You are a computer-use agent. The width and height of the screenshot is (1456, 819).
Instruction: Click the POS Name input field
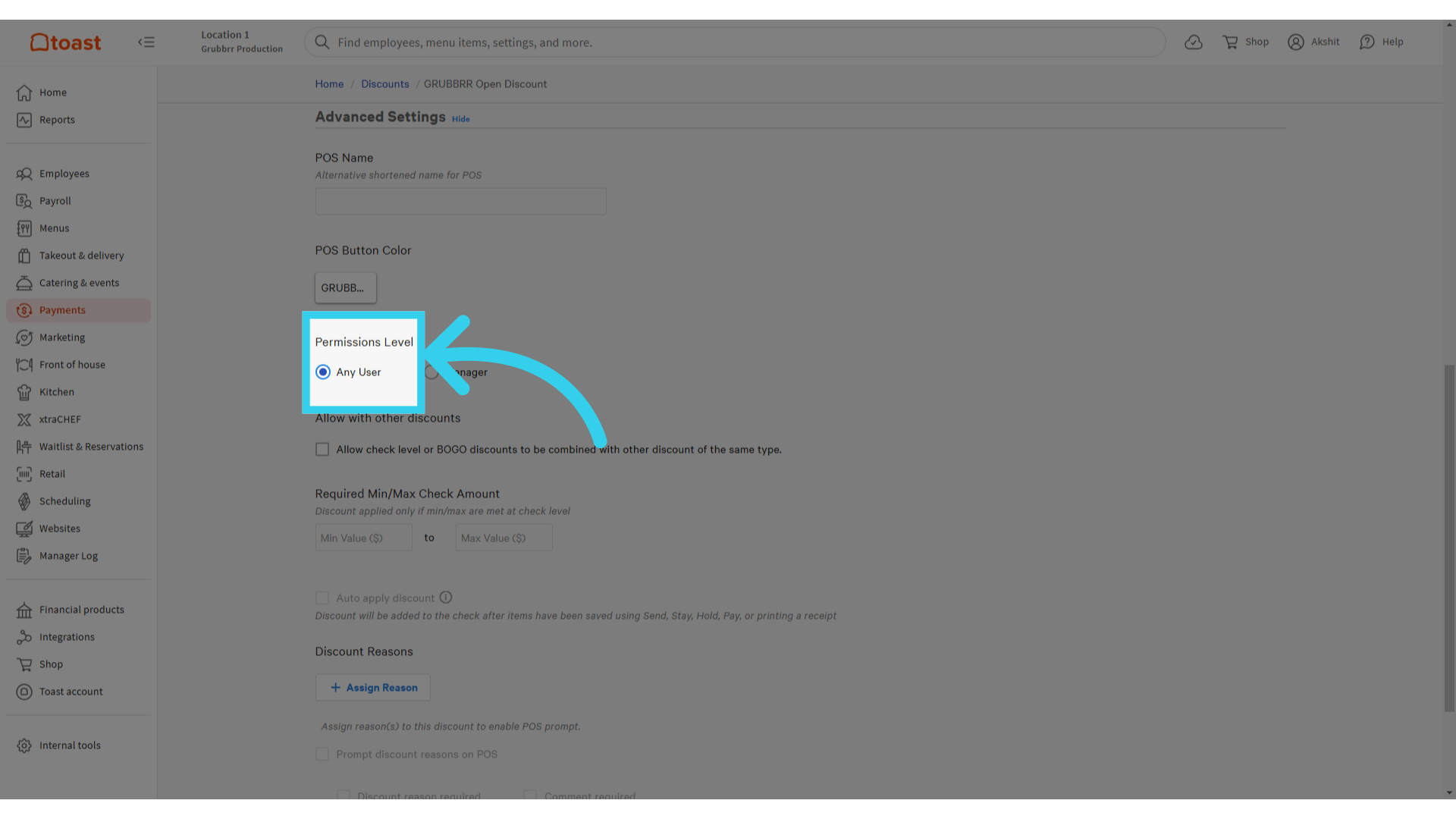[461, 202]
